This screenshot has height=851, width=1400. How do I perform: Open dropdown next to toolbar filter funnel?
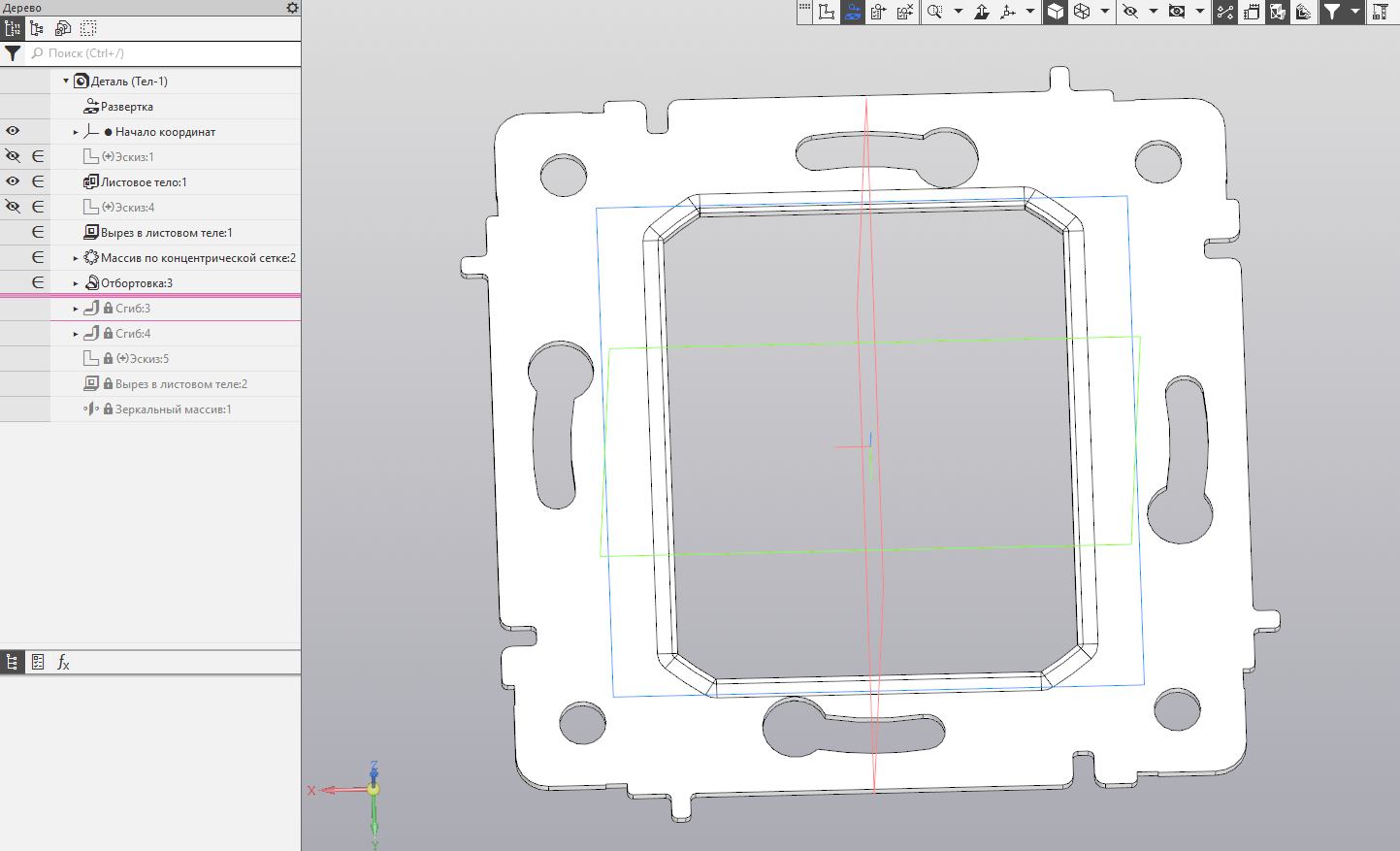coord(1355,12)
